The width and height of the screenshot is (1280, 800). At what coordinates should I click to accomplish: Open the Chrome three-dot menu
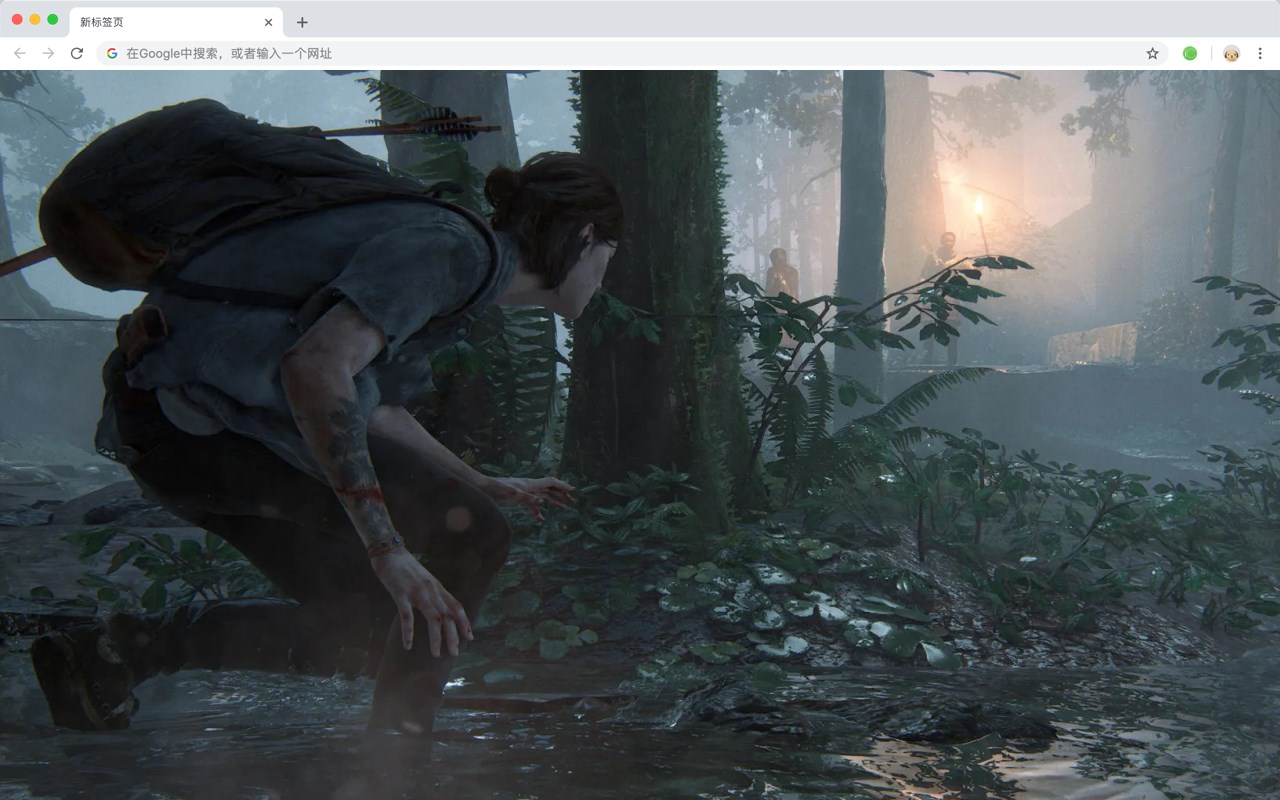(1260, 53)
